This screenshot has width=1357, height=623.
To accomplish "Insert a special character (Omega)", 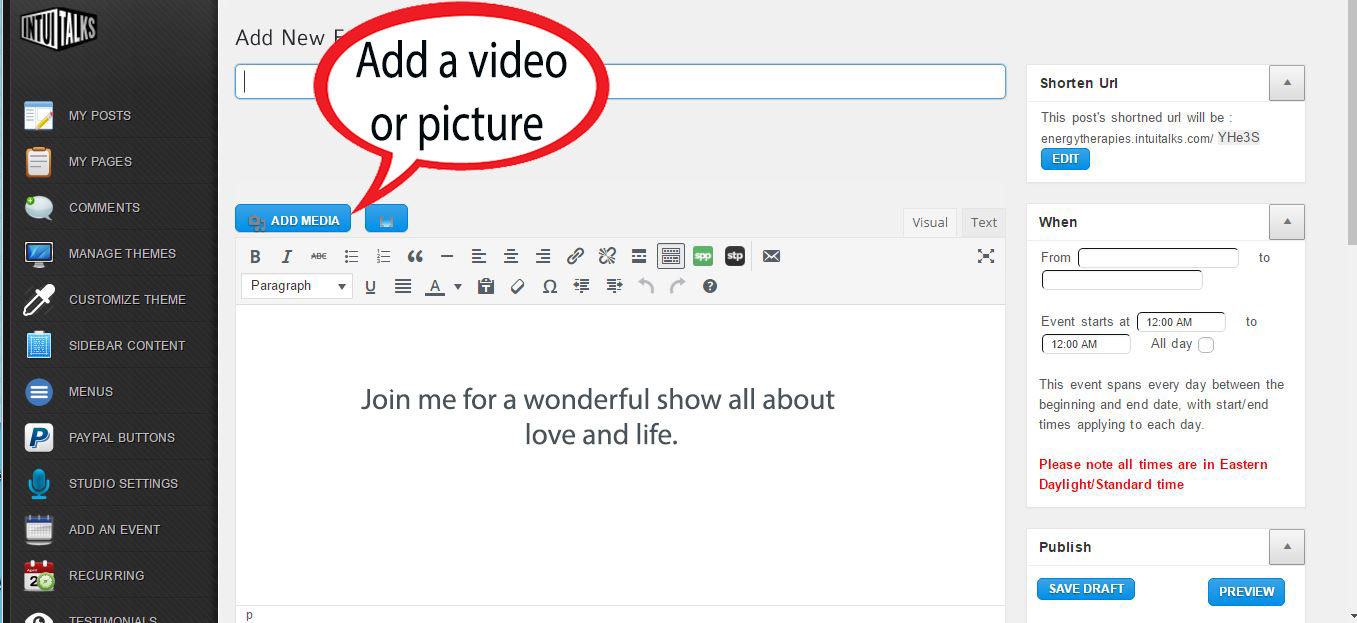I will 550,286.
